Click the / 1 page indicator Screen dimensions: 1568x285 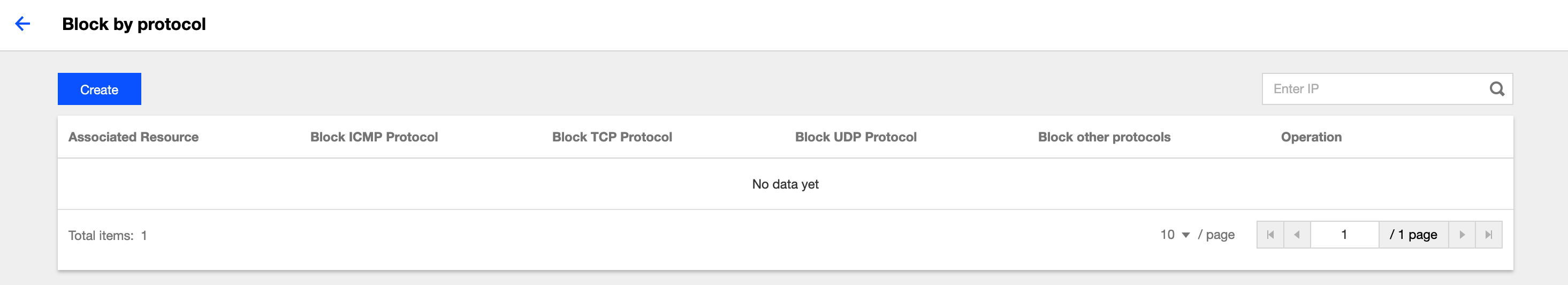point(1413,235)
